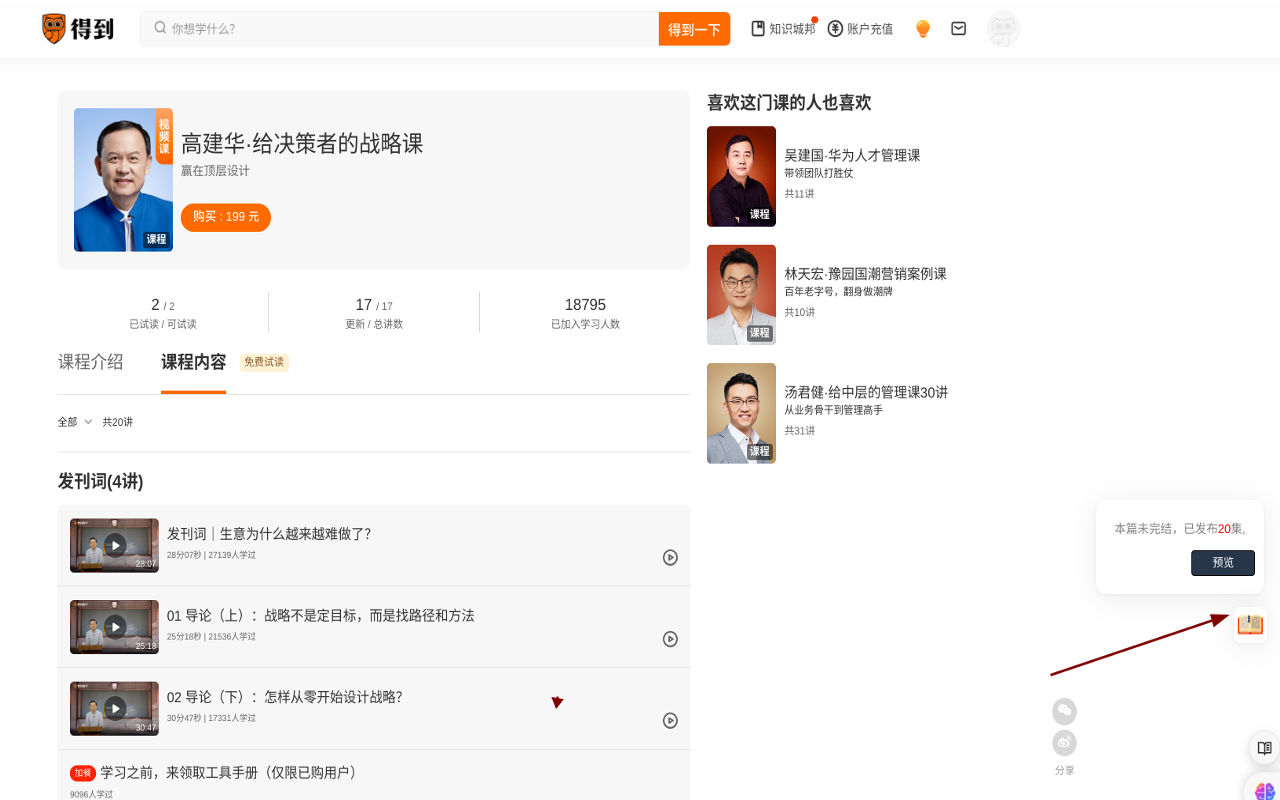Screen dimensions: 1280x800
Task: Open the 免费试读 free trial link
Action: tap(263, 362)
